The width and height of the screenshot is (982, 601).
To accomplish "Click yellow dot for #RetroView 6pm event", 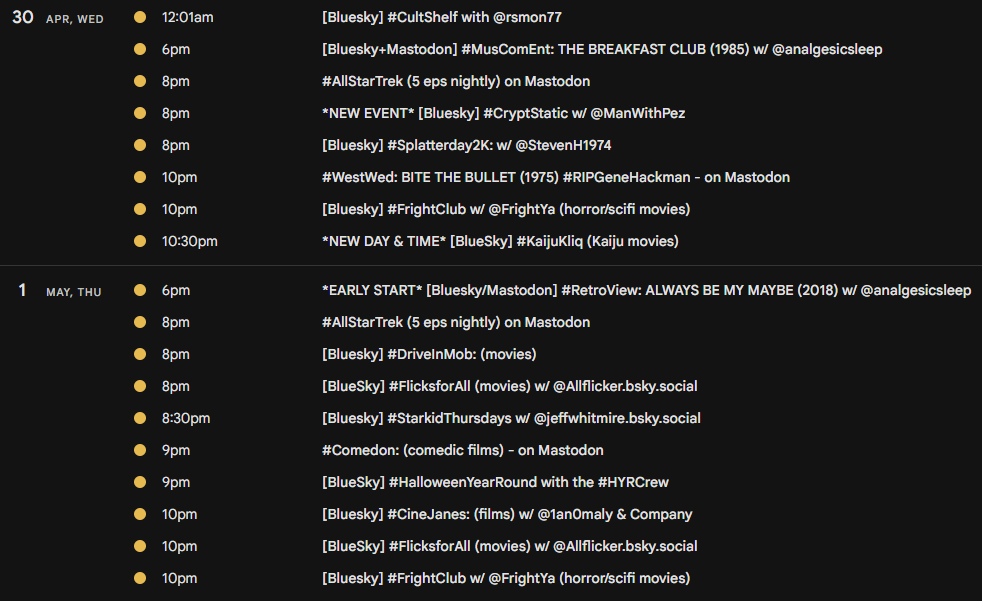I will 140,290.
